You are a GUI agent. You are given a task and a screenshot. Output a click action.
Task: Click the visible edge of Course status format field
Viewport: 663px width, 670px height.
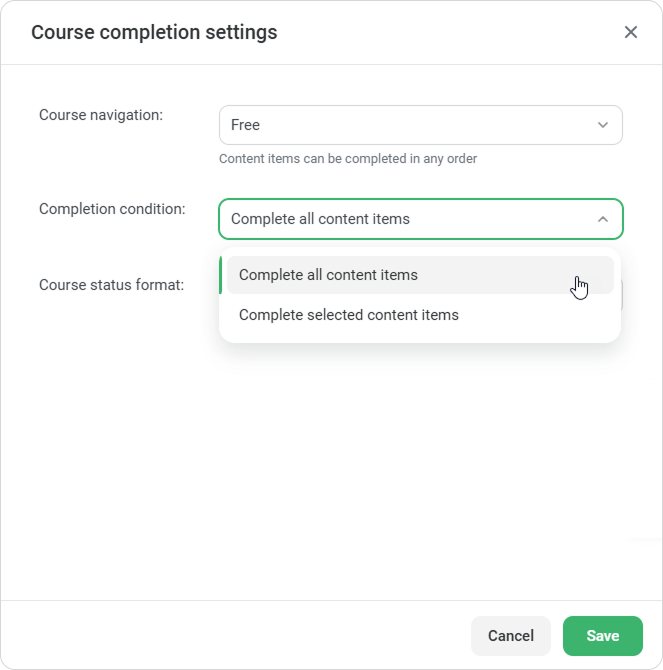622,295
